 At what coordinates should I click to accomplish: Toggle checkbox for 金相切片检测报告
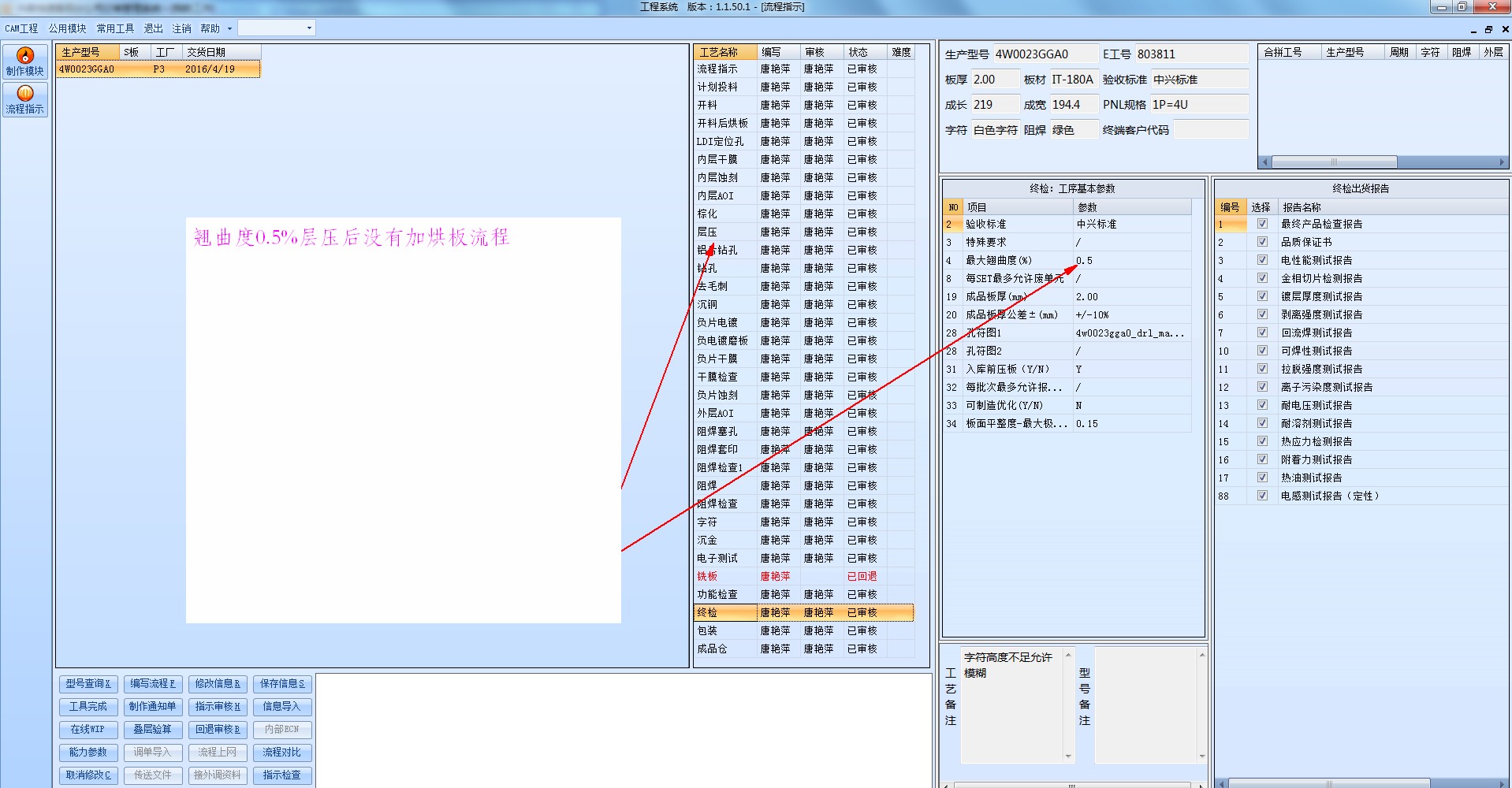[x=1262, y=278]
